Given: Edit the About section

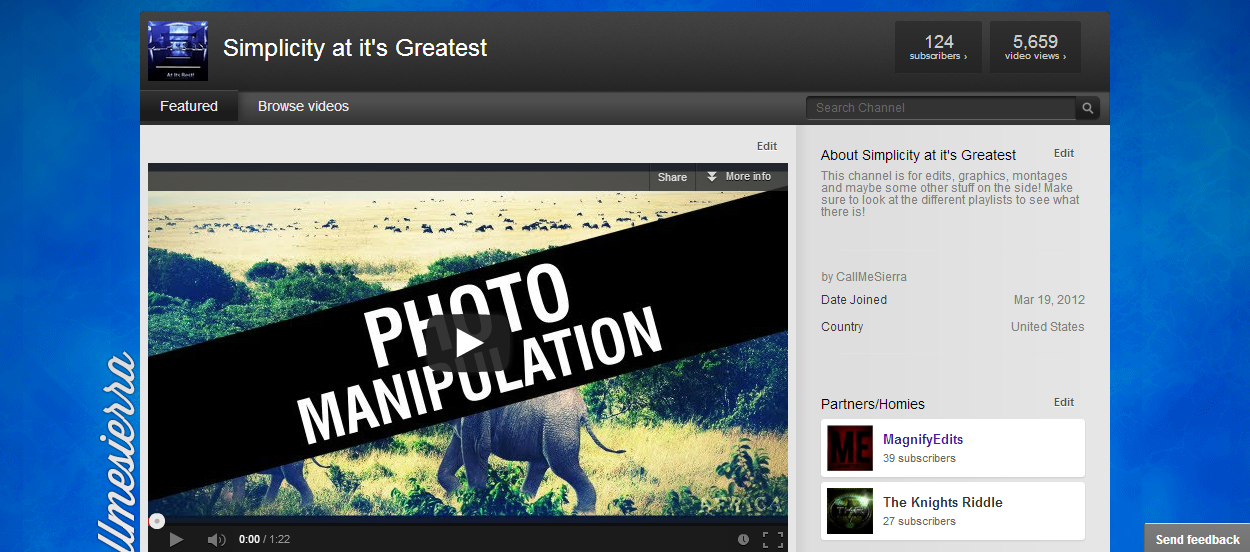Looking at the screenshot, I should [1064, 153].
